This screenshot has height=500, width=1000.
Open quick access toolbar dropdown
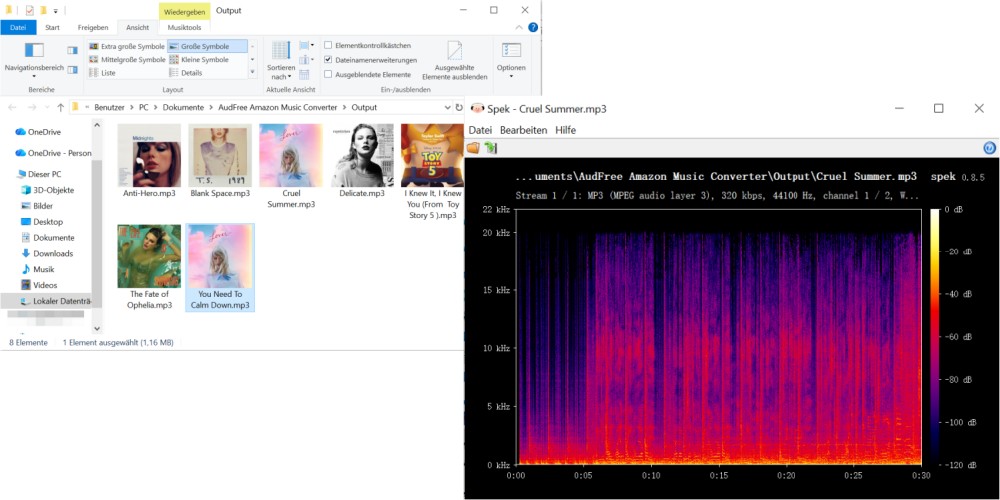tap(55, 11)
